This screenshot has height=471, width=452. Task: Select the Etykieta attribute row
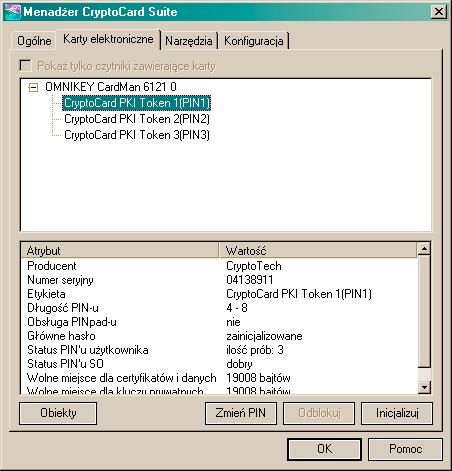coord(219,294)
